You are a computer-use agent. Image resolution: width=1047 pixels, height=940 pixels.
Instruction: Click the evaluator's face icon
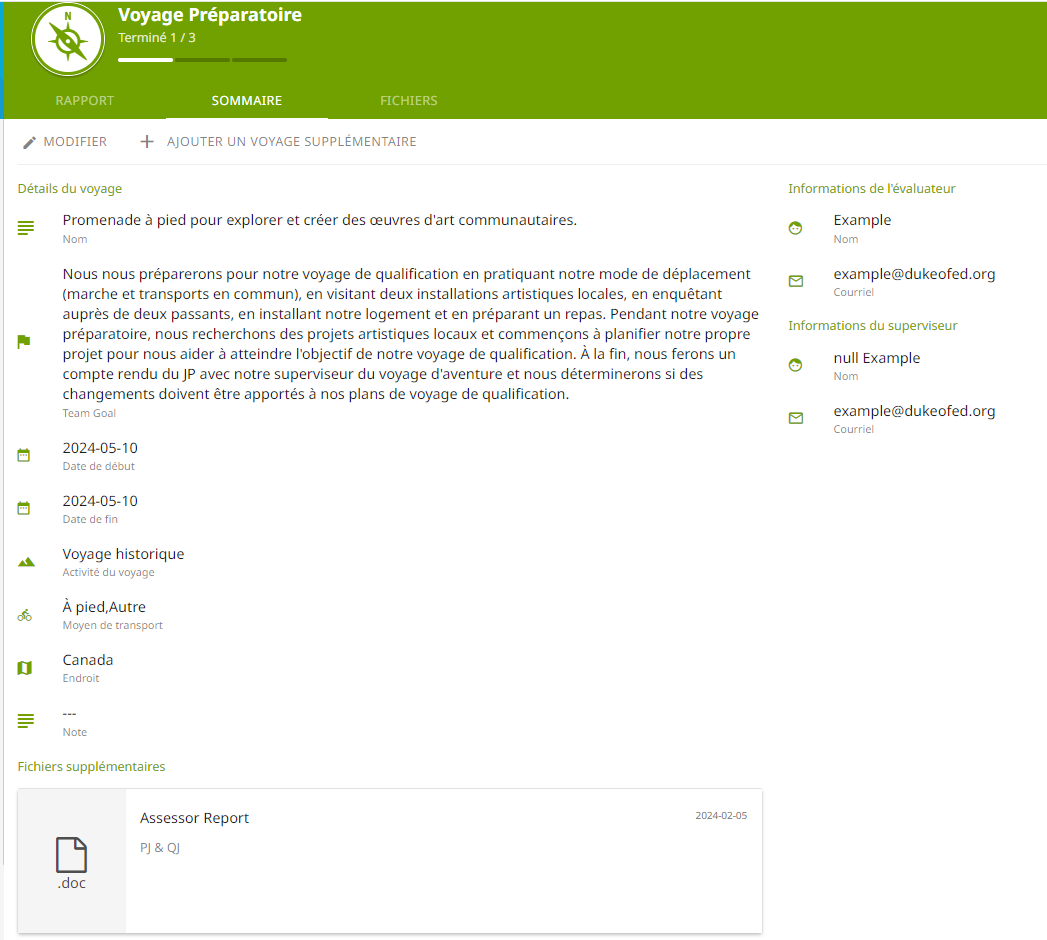click(796, 228)
